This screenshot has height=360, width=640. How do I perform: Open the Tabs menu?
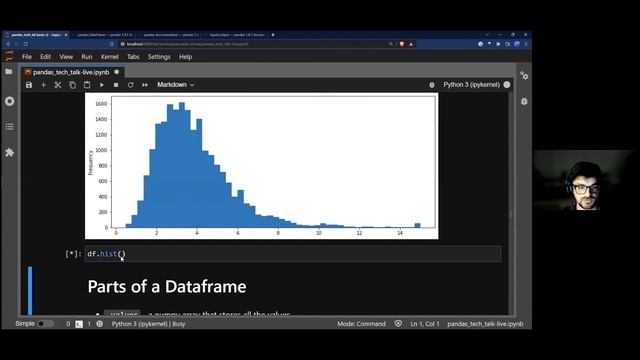coord(133,57)
